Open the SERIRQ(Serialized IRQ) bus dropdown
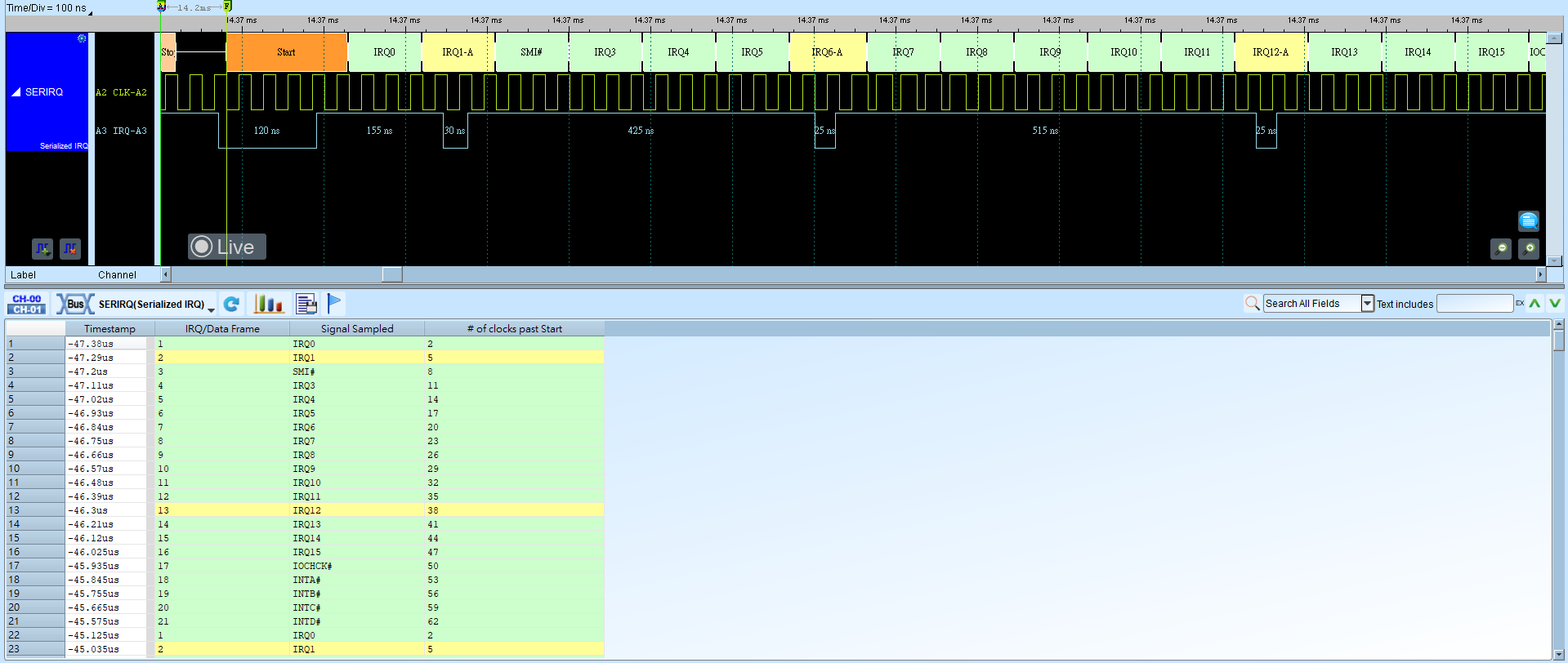Viewport: 1568px width, 663px height. [211, 309]
